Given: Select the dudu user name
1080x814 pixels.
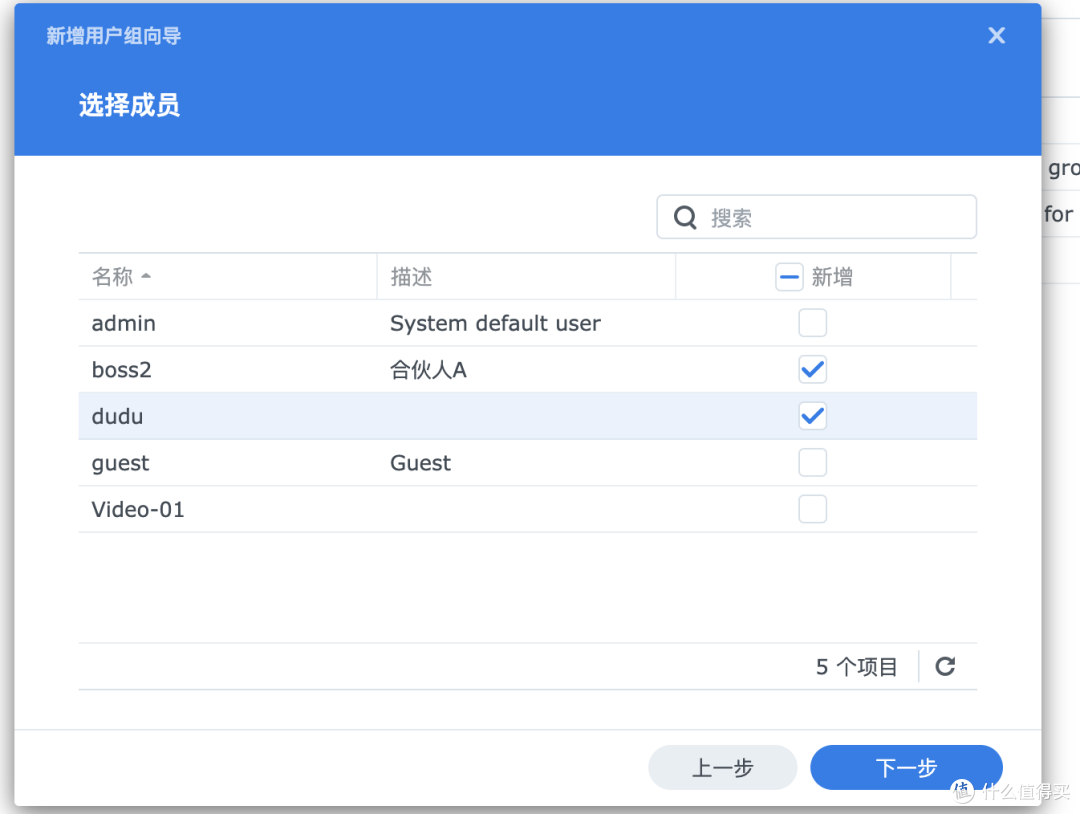Looking at the screenshot, I should [x=118, y=416].
